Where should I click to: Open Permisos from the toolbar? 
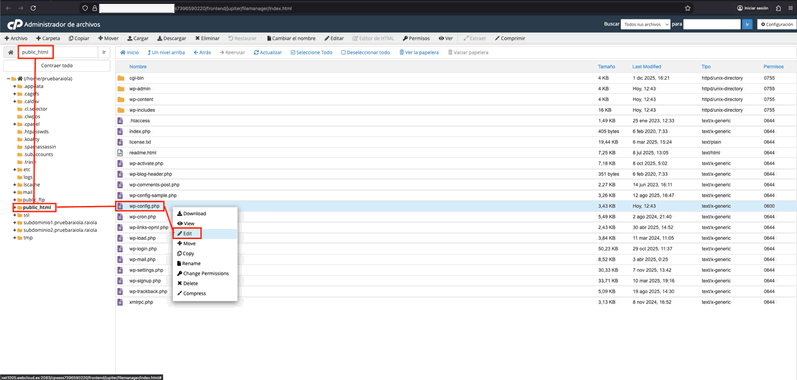pos(416,38)
